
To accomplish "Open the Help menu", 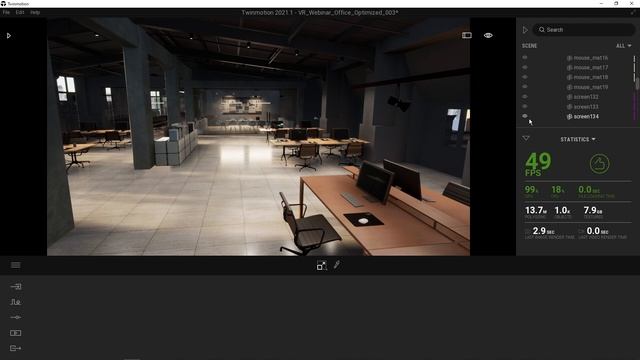I will point(35,13).
